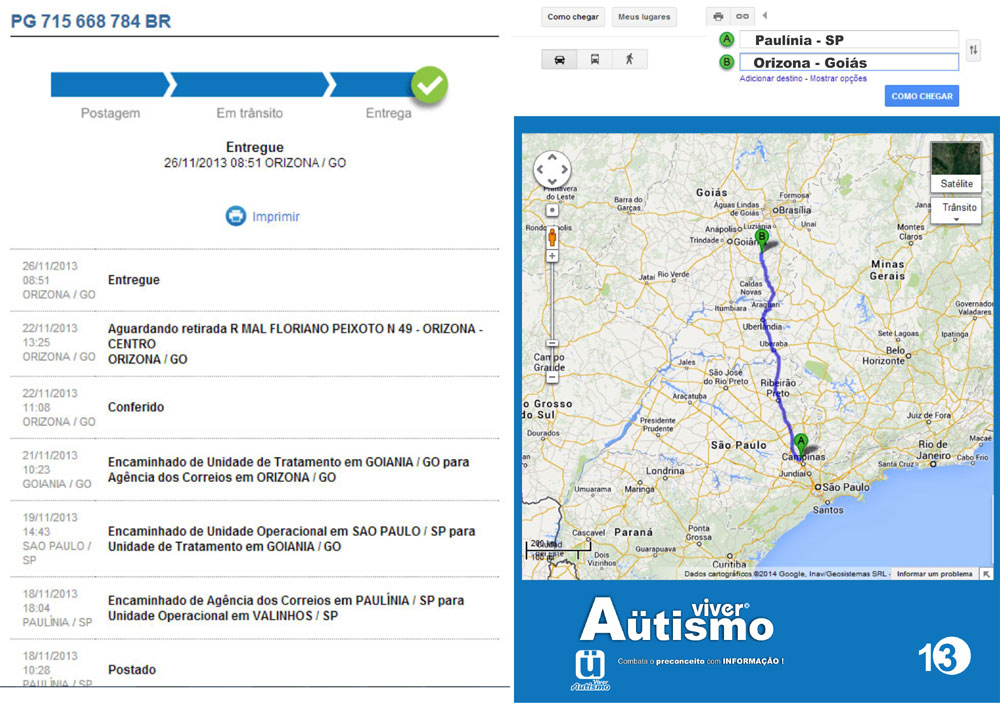Click the chain link share icon
Image resolution: width=1000 pixels, height=703 pixels.
pyautogui.click(x=742, y=17)
